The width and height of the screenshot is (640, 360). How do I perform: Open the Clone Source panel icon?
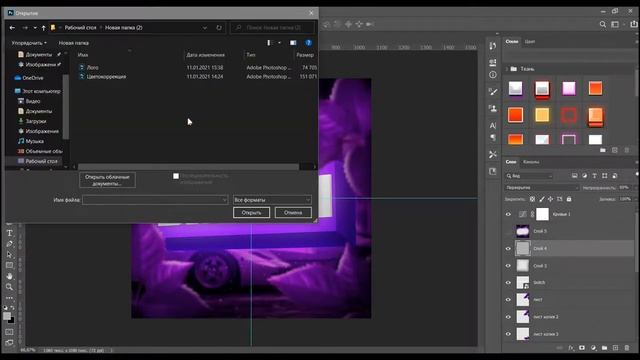point(493,108)
